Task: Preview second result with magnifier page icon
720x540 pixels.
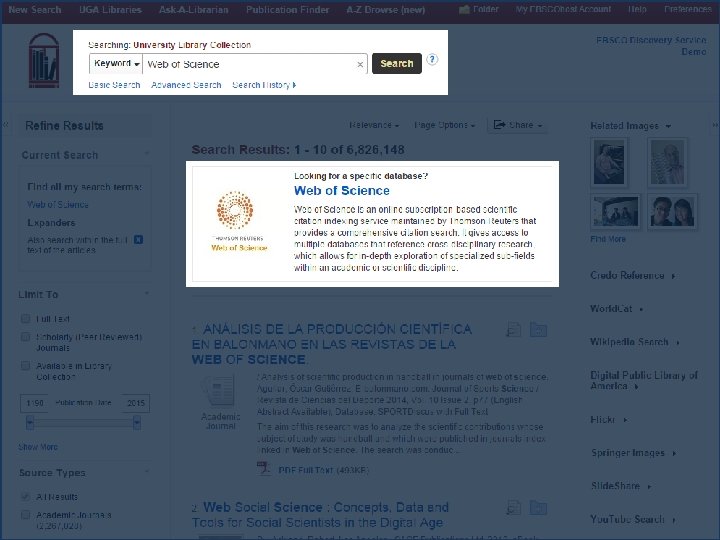Action: (x=514, y=507)
